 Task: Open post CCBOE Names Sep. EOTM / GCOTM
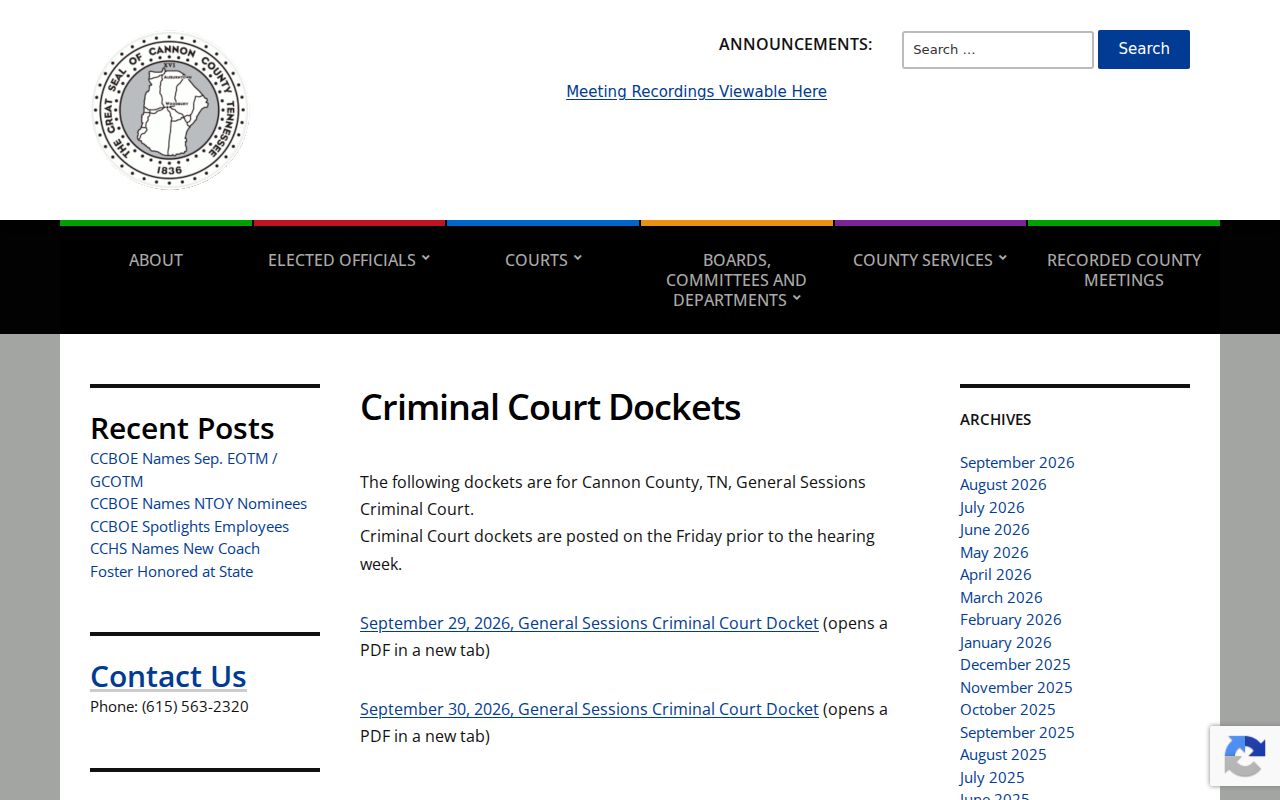[184, 470]
